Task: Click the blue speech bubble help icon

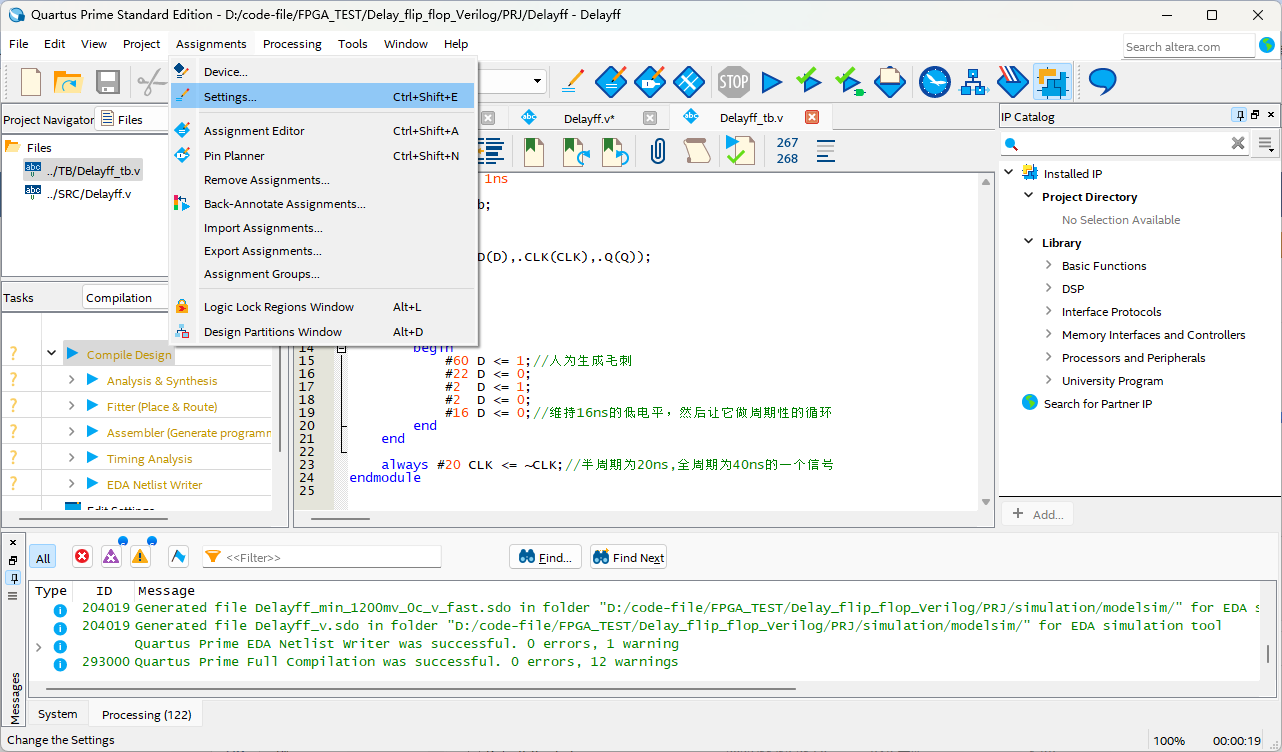Action: (x=1102, y=81)
